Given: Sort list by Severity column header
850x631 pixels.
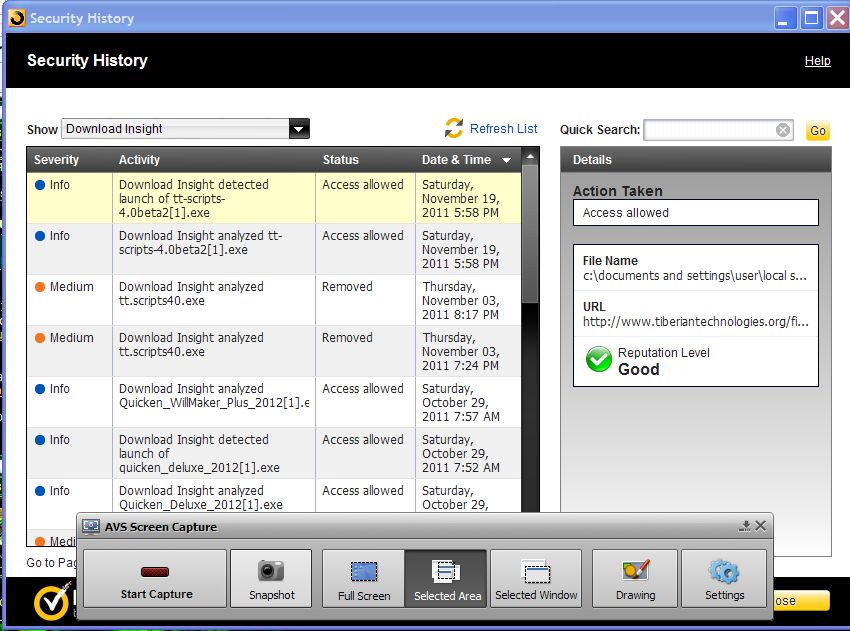Looking at the screenshot, I should tap(56, 160).
